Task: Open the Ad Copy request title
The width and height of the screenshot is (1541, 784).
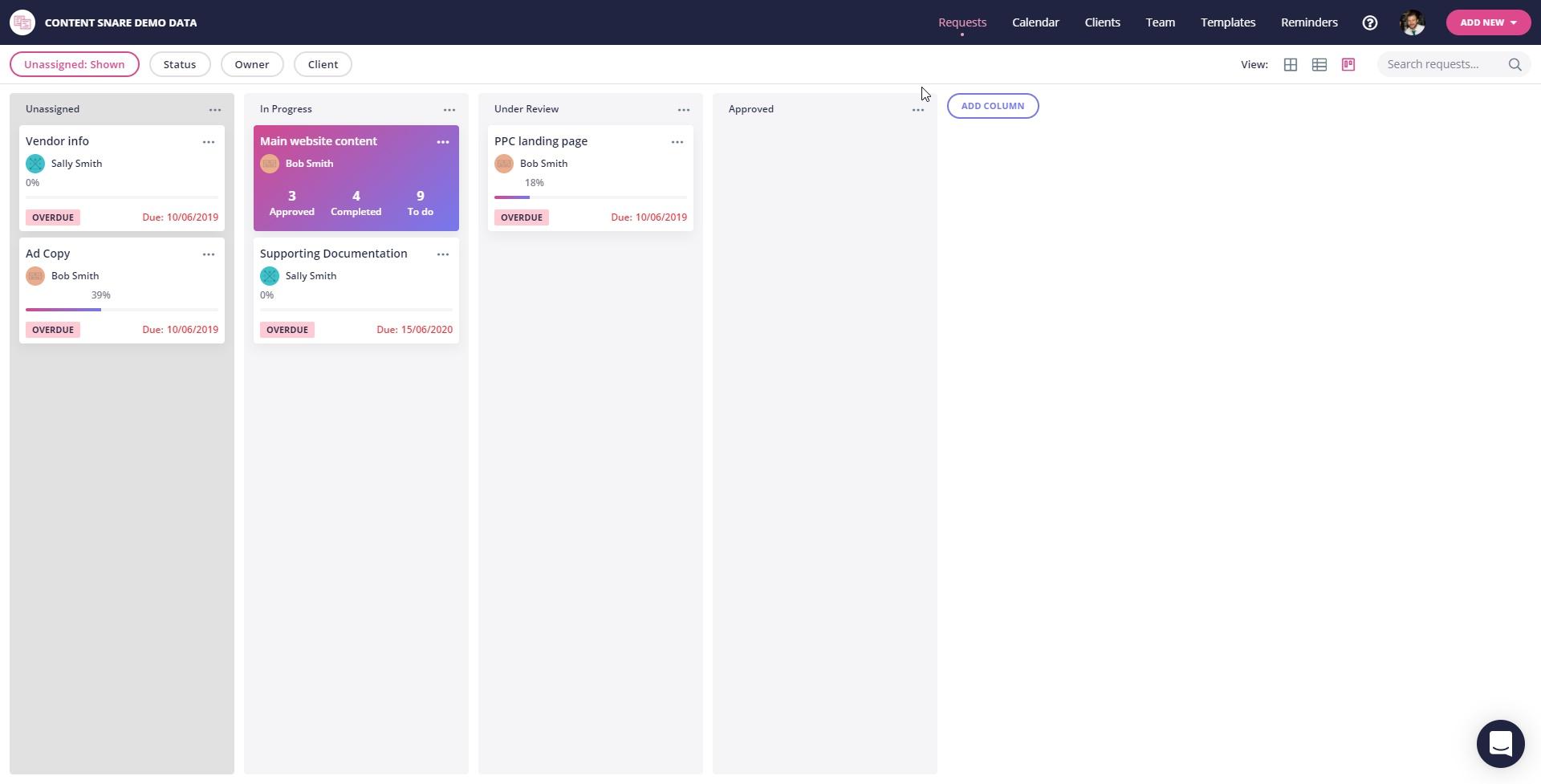Action: coord(47,254)
